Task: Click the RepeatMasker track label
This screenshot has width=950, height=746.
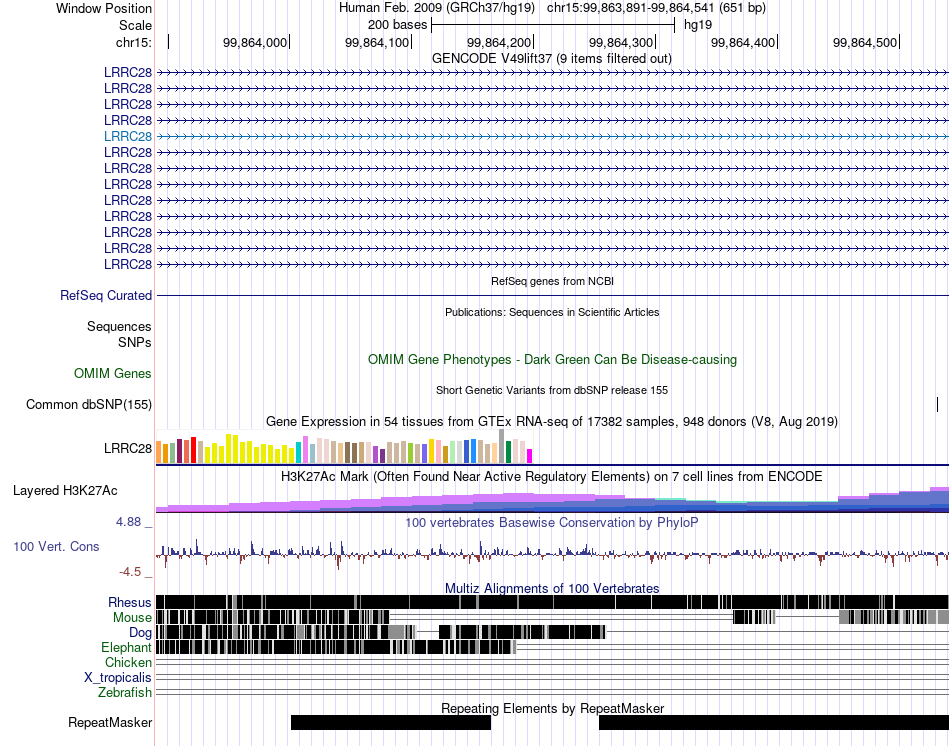Action: click(x=110, y=722)
